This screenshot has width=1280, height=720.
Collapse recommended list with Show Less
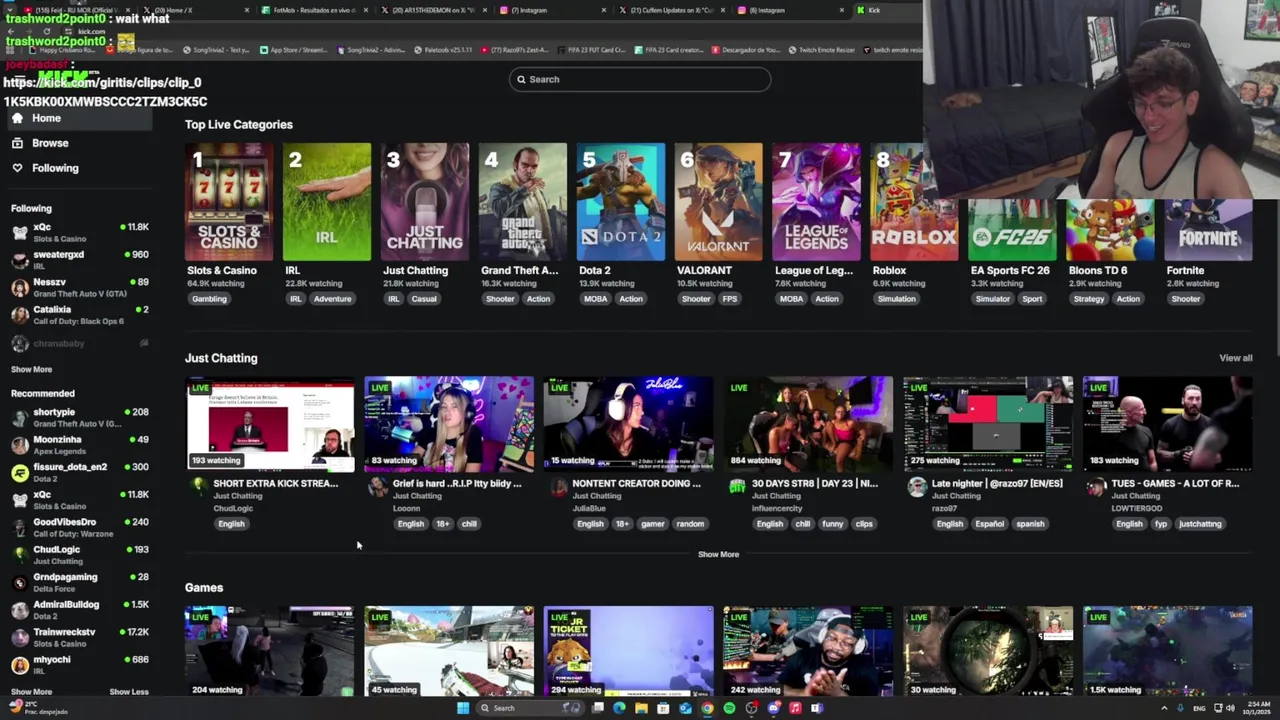coord(128,691)
